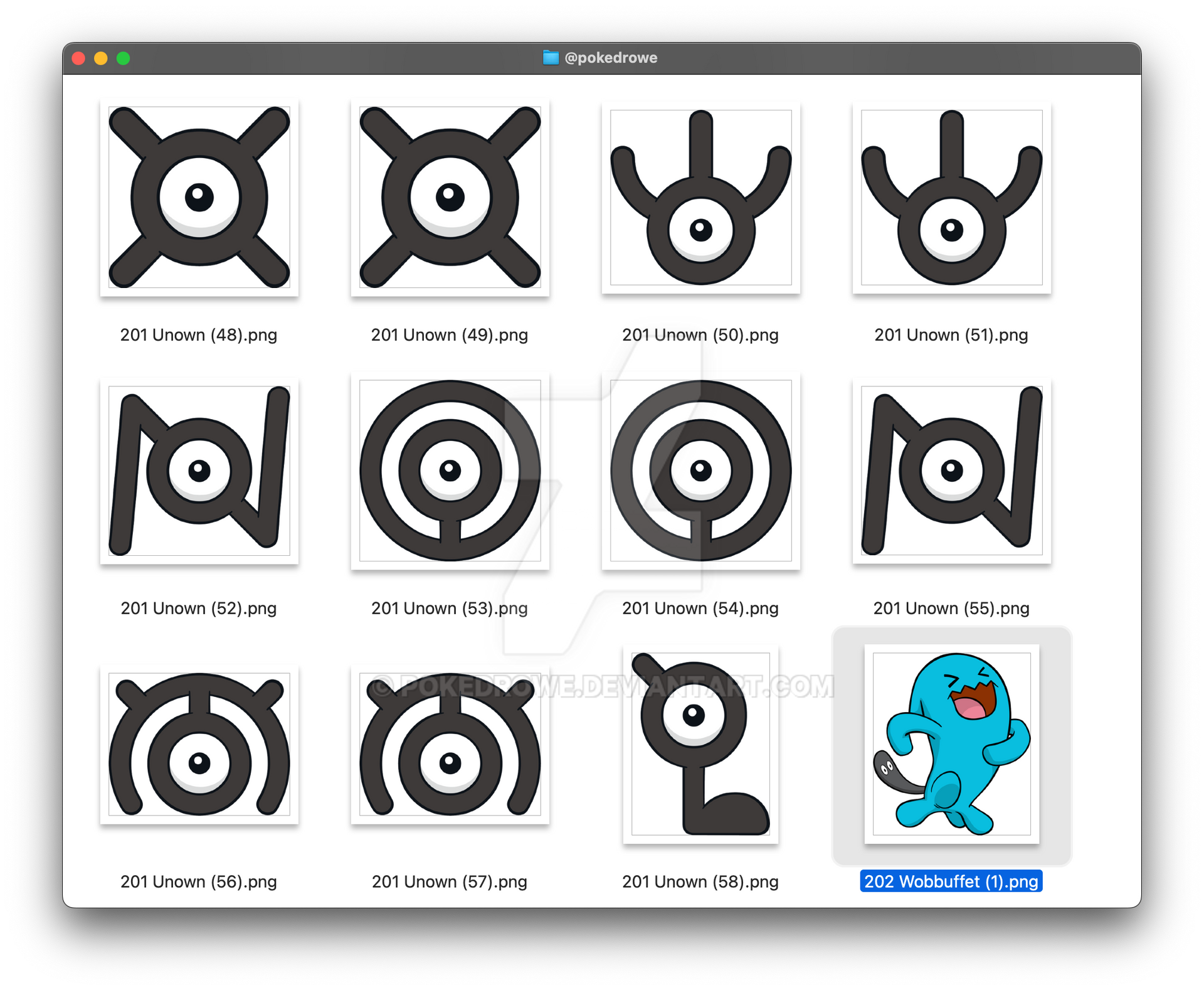Close the @pokedrowe window with red button
The height and width of the screenshot is (990, 1204).
(78, 58)
